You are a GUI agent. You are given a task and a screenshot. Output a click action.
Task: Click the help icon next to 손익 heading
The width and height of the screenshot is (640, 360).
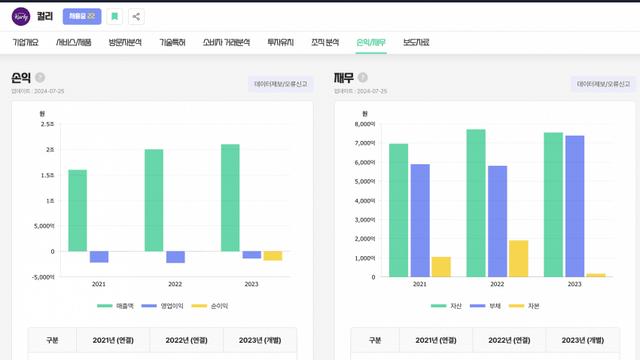point(40,77)
